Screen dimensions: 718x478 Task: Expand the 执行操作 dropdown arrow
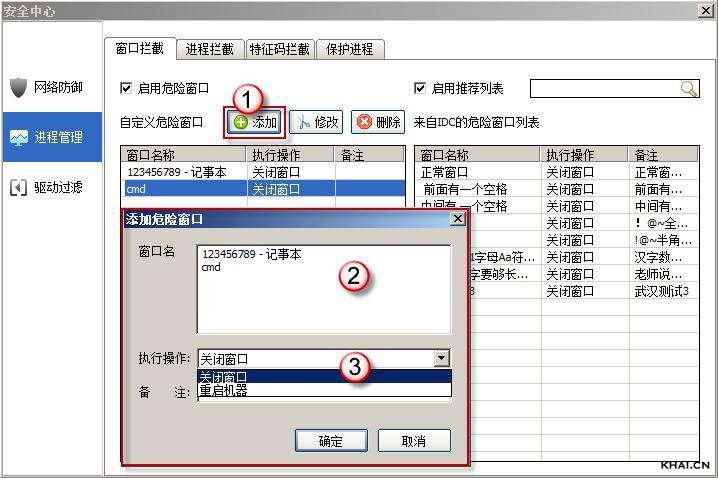click(x=441, y=358)
